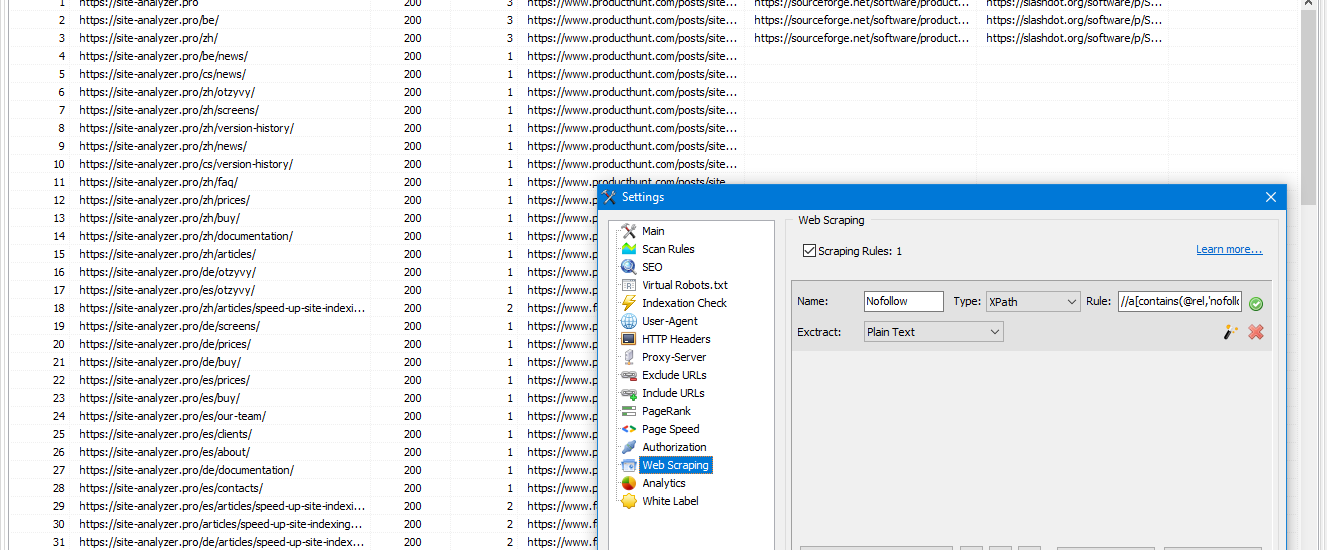Open Analytics settings section
1327x550 pixels.
tap(664, 483)
